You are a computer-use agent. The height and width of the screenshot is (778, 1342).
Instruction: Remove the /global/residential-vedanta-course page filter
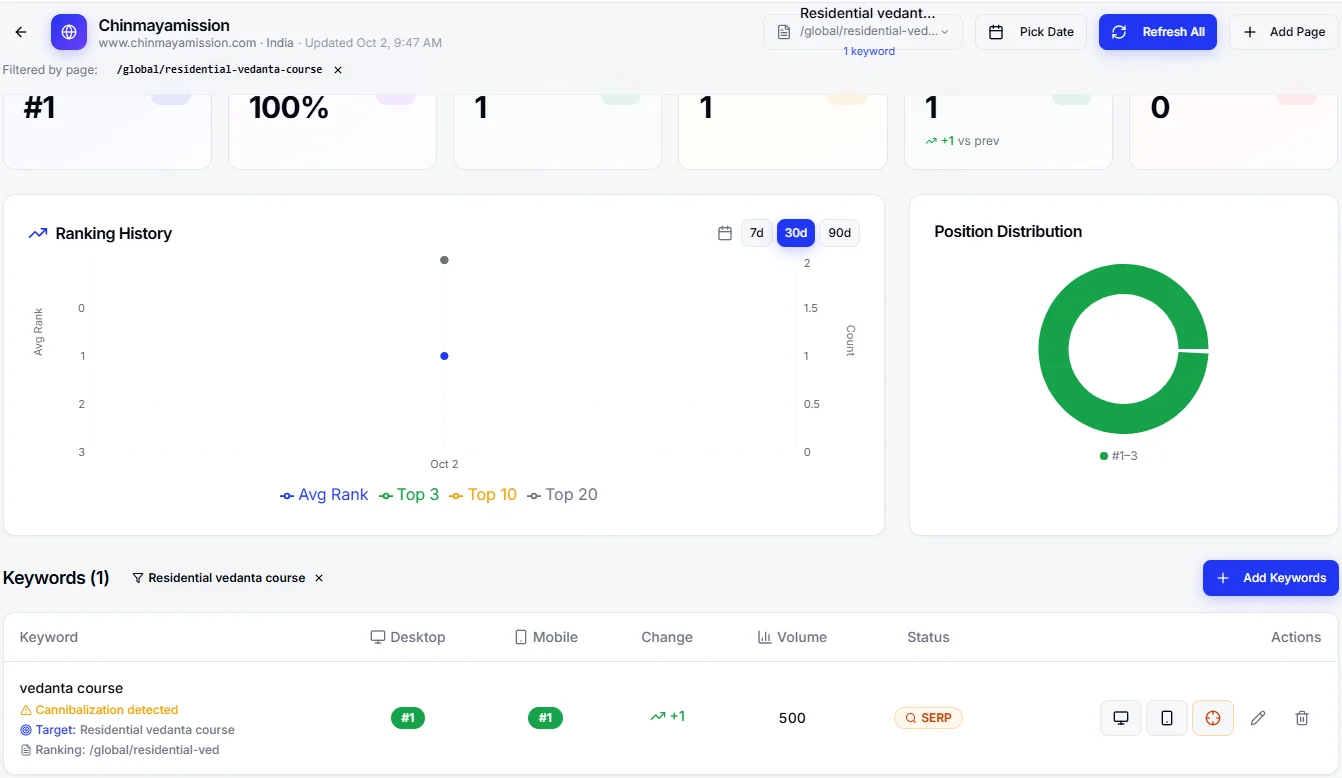coord(338,70)
